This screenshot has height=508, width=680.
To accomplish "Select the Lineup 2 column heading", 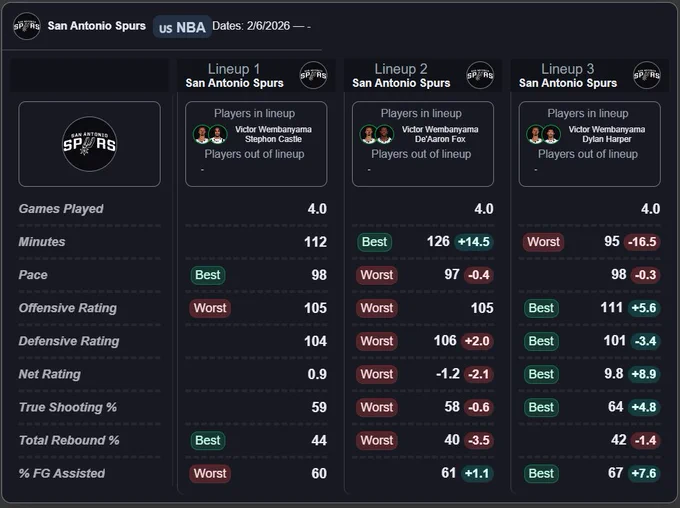I will (x=401, y=69).
